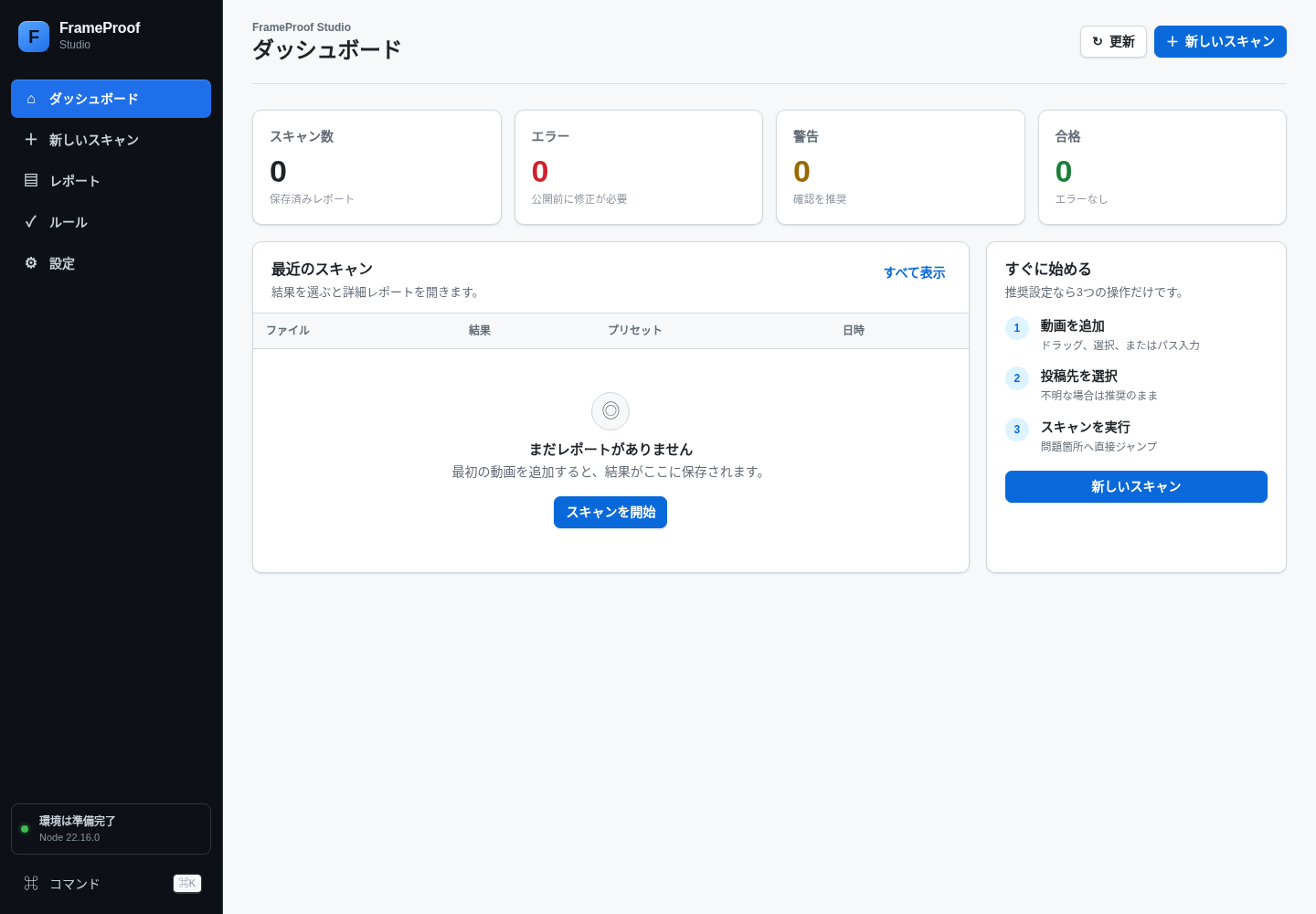Select the 合格 stat card
This screenshot has height=914, width=1316.
tap(1162, 167)
